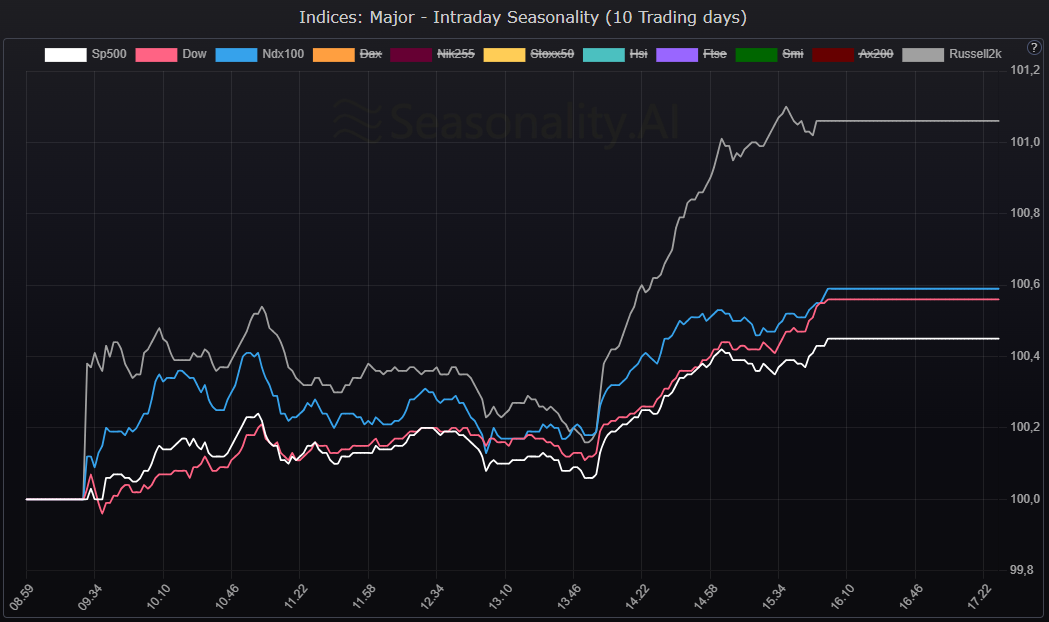Enable the hidden Ax200 series label
The height and width of the screenshot is (622, 1049).
pos(876,54)
